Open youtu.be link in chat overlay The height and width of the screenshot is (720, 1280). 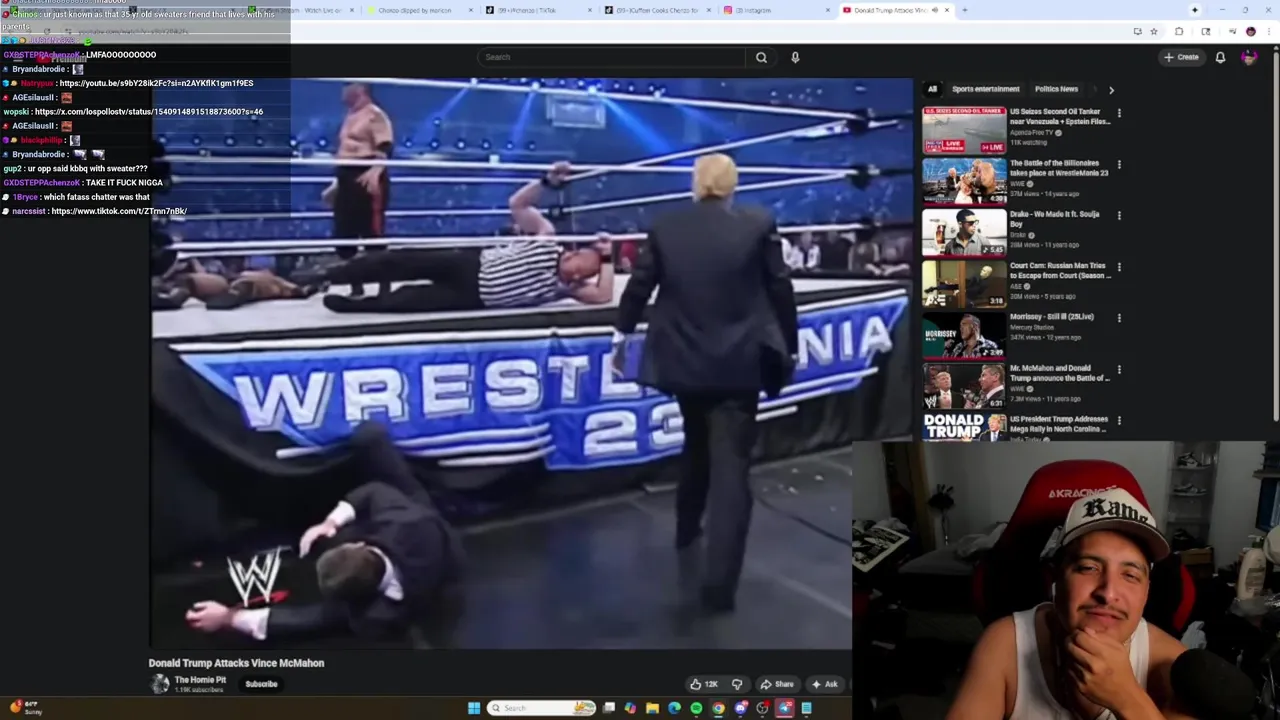156,83
